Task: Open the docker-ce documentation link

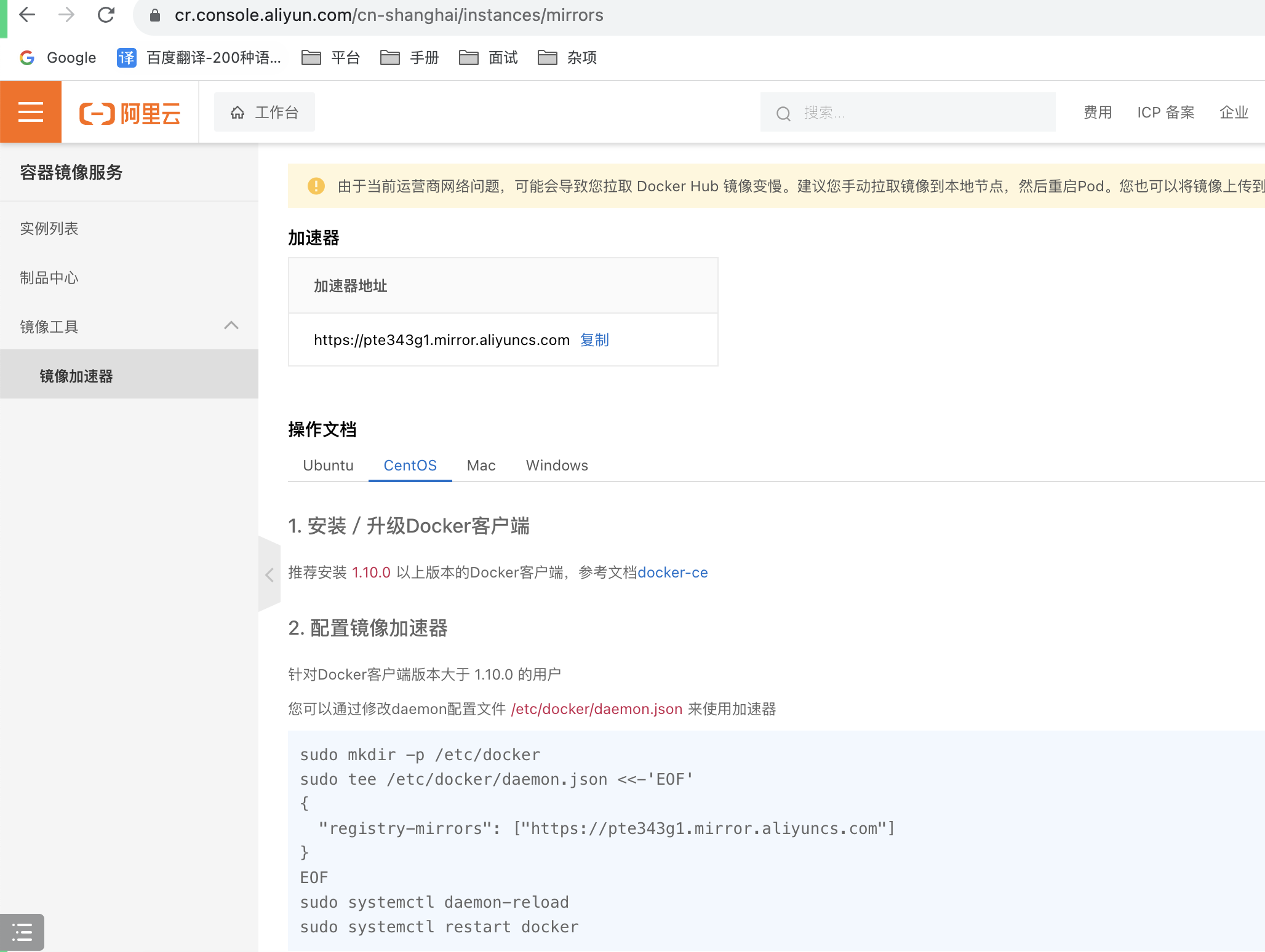Action: pos(672,573)
